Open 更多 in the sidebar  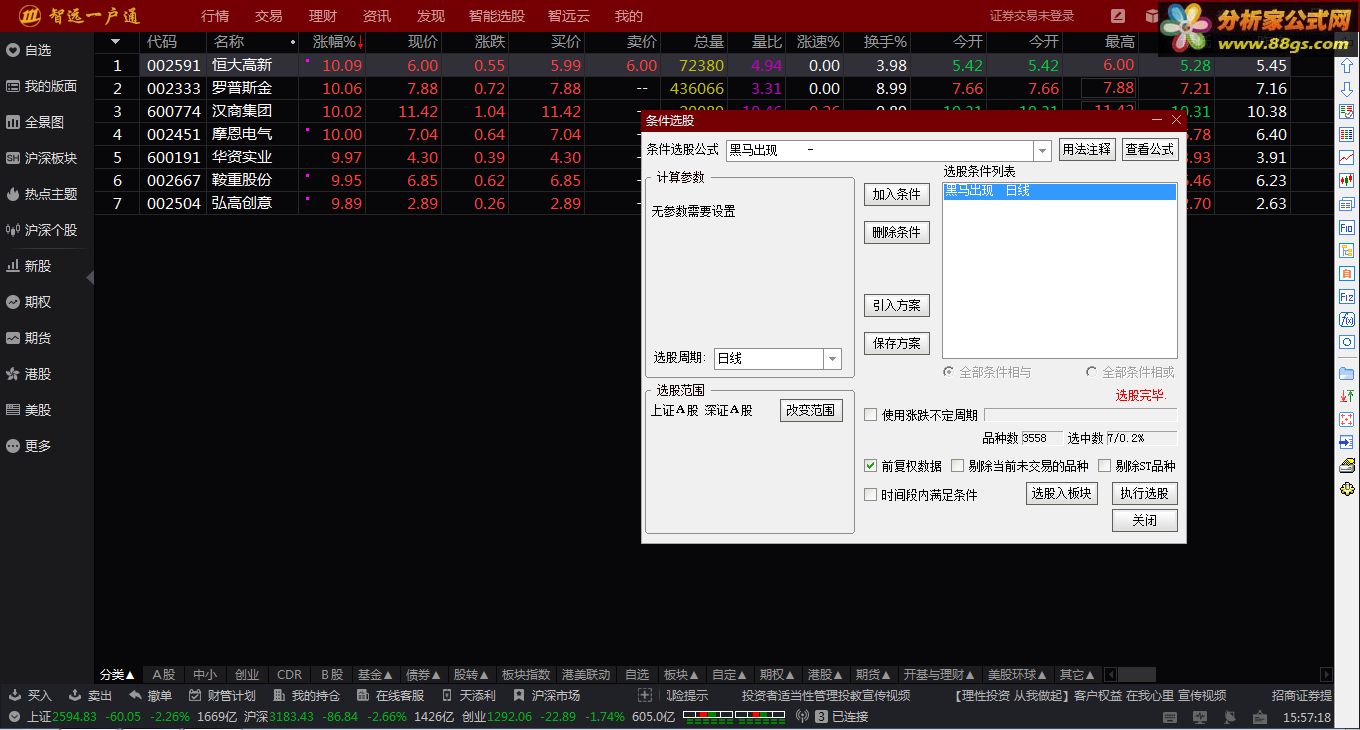(29, 446)
